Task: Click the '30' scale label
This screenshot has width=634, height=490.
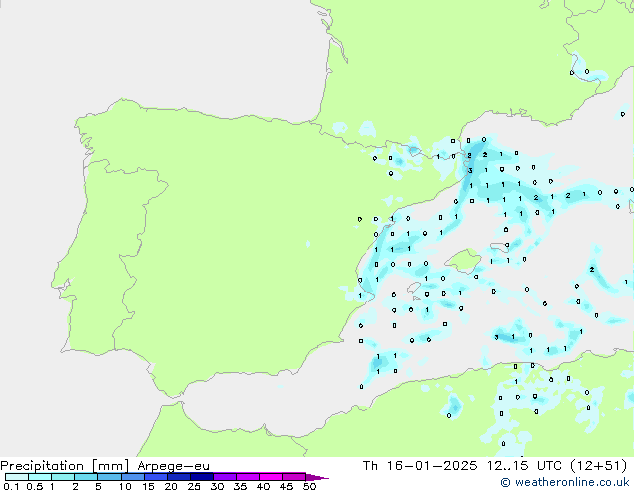Action: point(217,486)
